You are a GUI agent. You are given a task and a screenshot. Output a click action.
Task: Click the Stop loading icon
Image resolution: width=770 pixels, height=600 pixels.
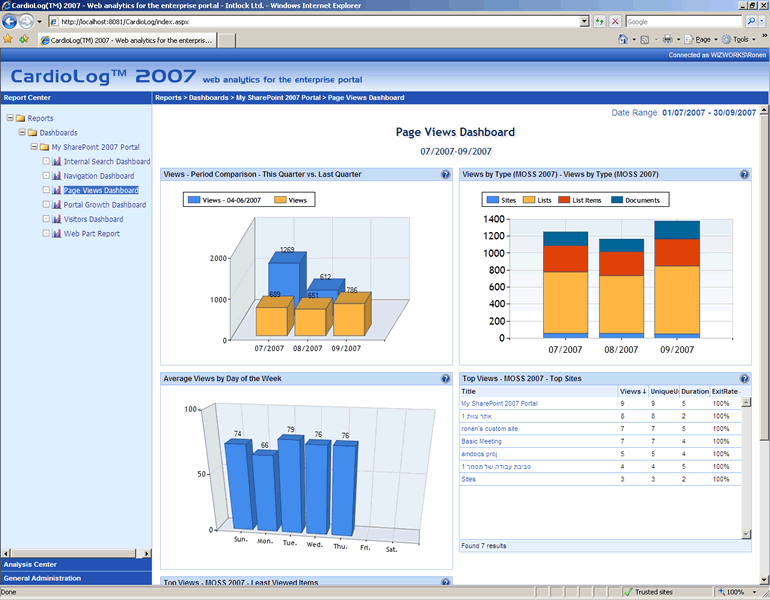[614, 21]
